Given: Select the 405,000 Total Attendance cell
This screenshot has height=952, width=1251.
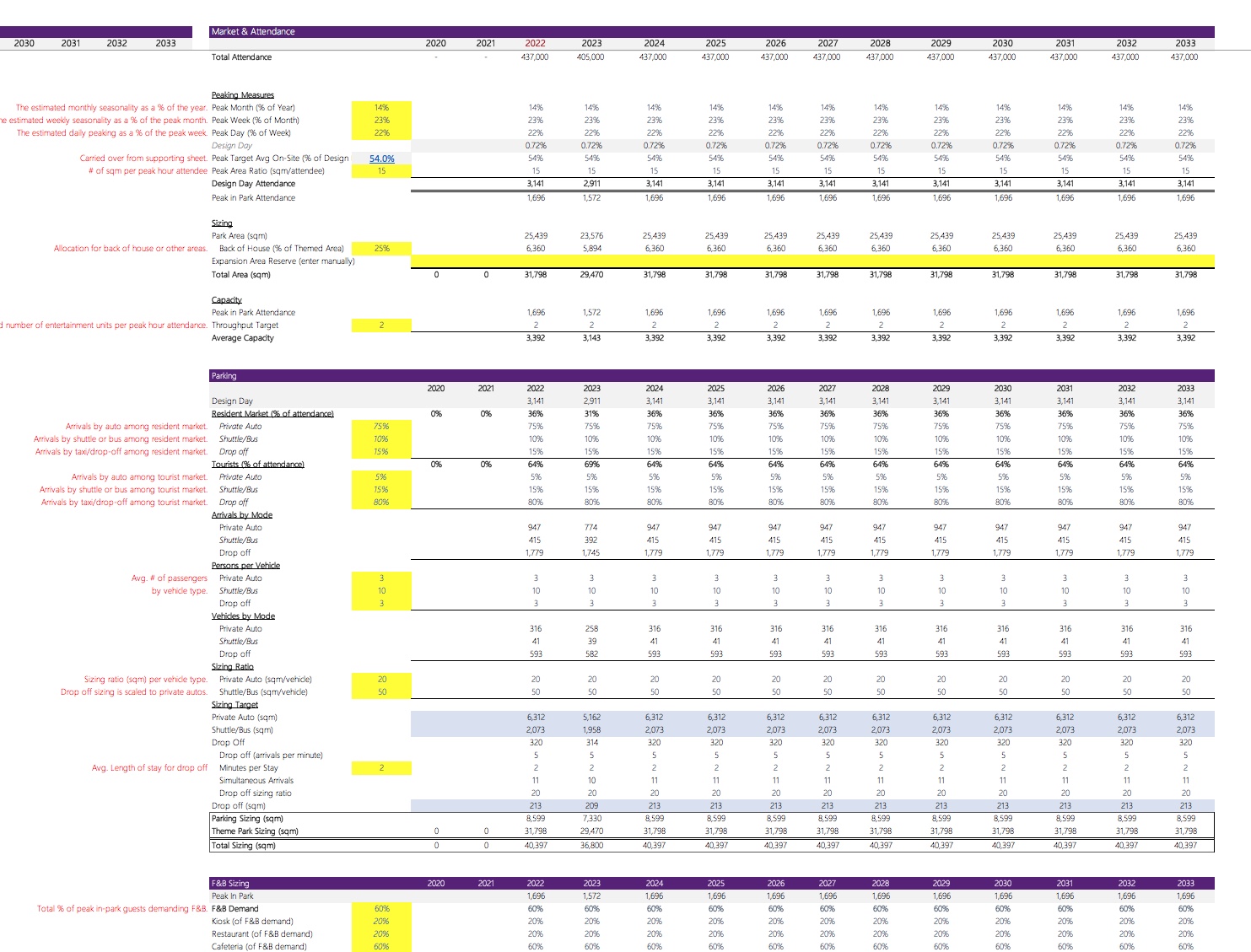Looking at the screenshot, I should 590,57.
